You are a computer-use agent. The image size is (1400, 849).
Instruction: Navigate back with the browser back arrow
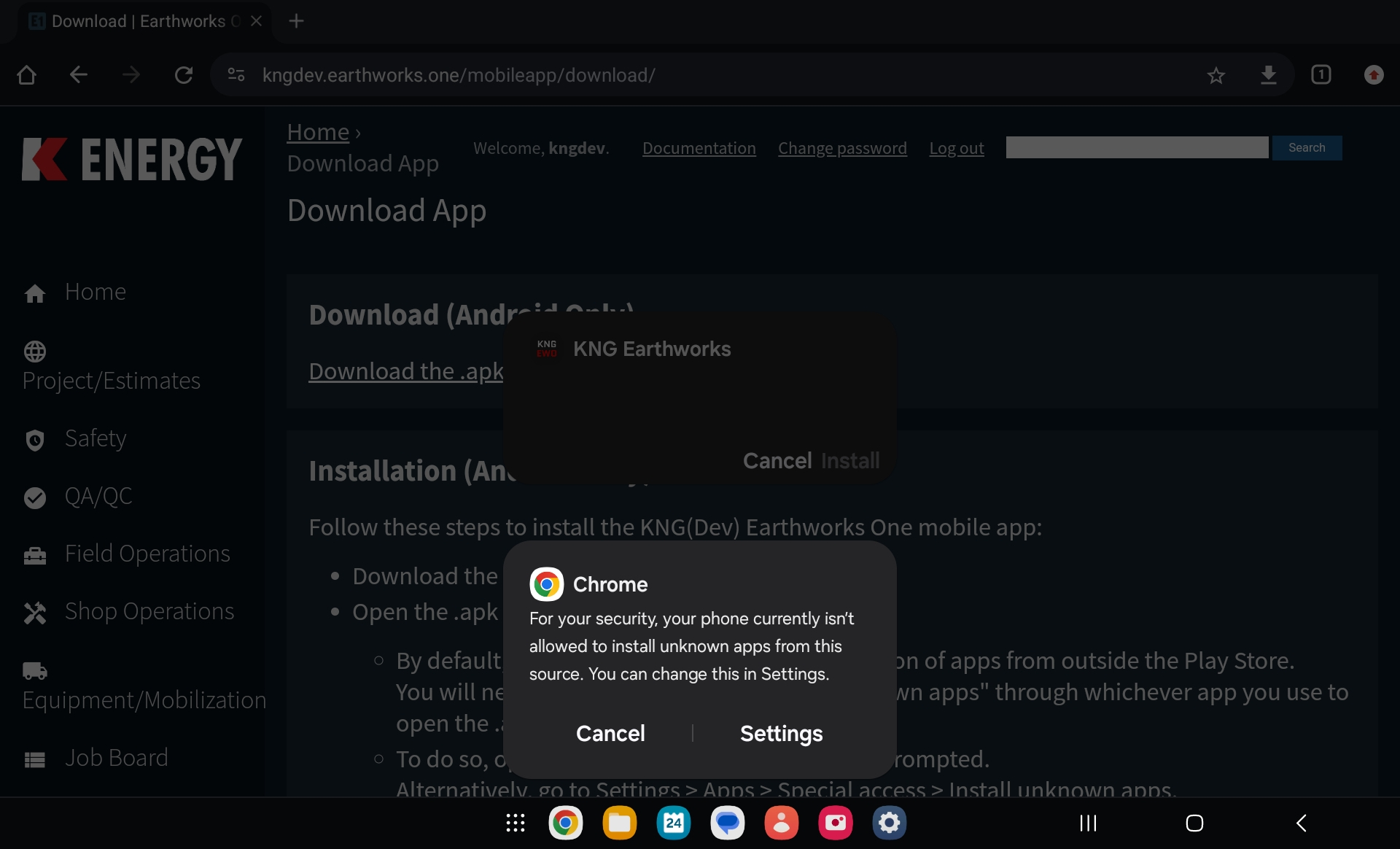[x=79, y=75]
